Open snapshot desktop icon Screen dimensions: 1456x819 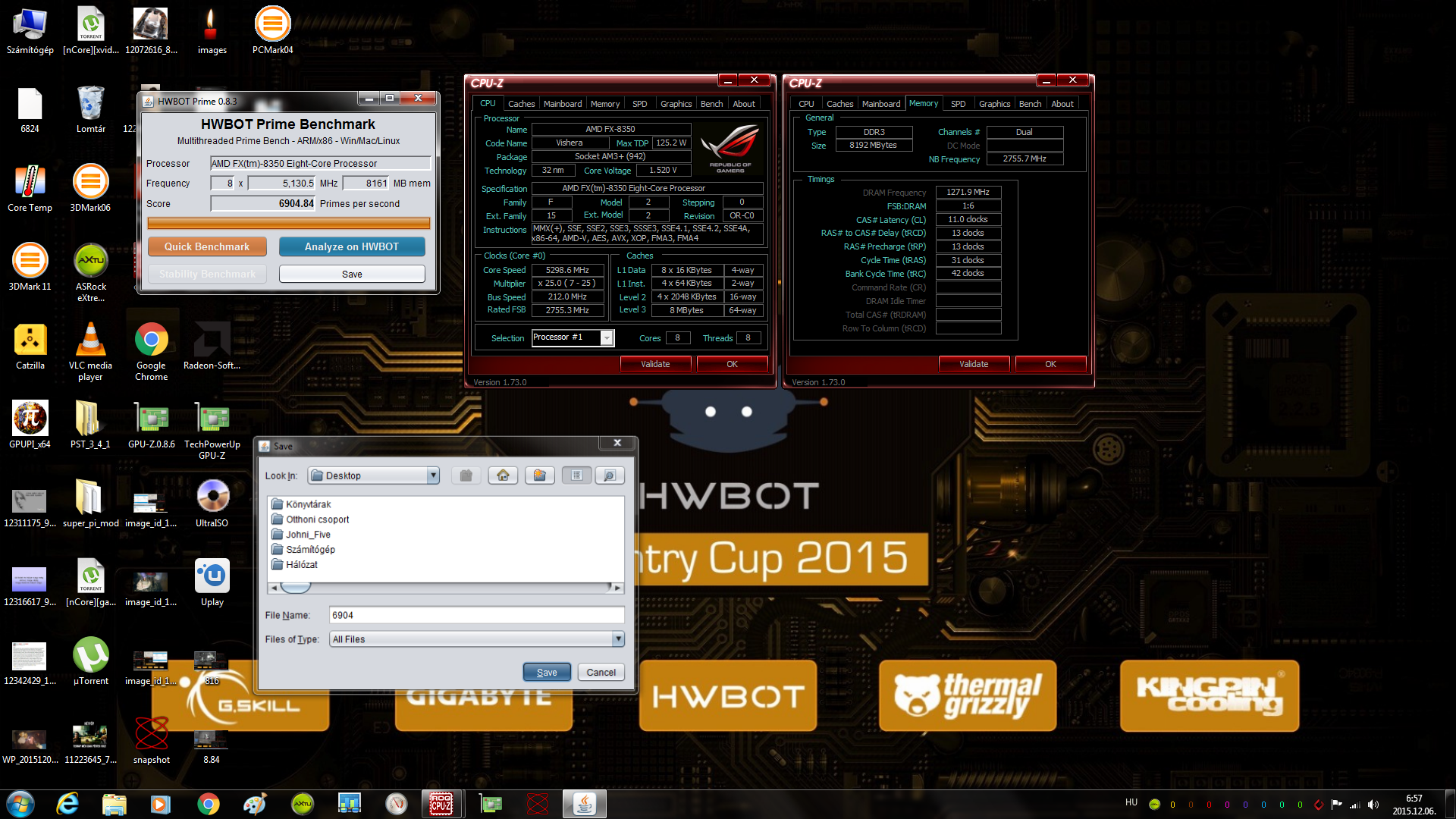[151, 740]
